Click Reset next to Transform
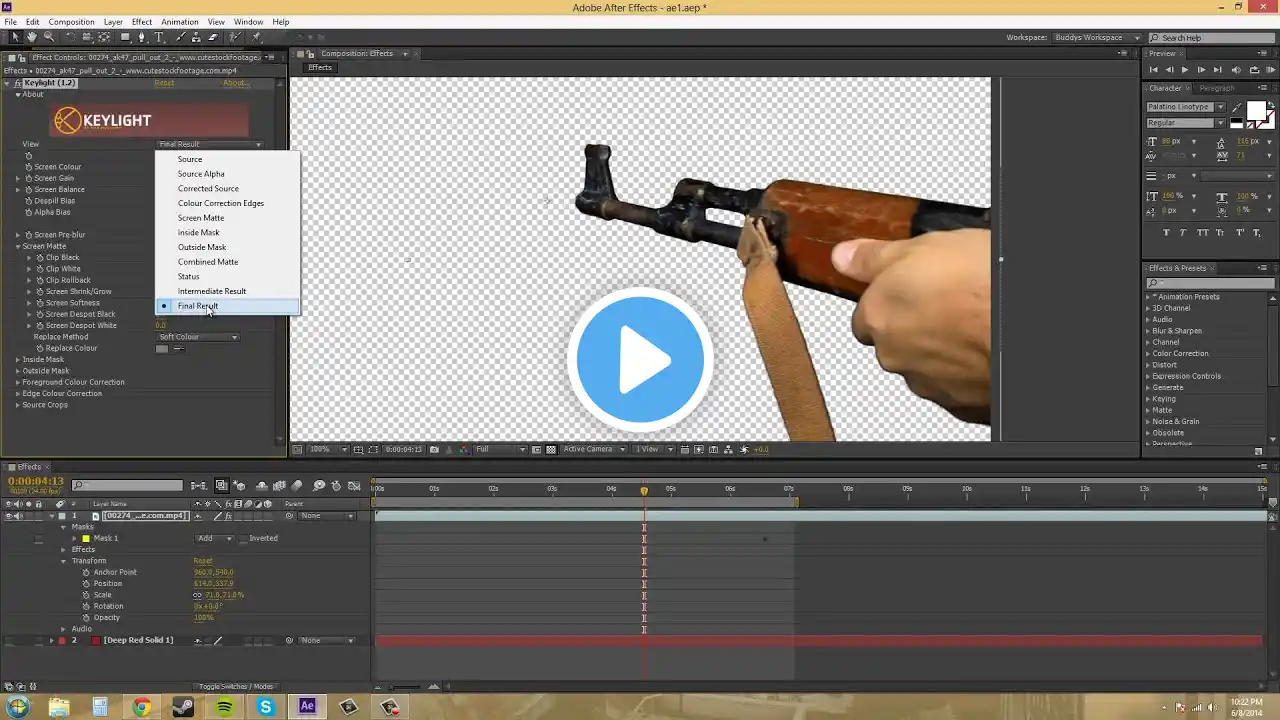 (x=203, y=561)
